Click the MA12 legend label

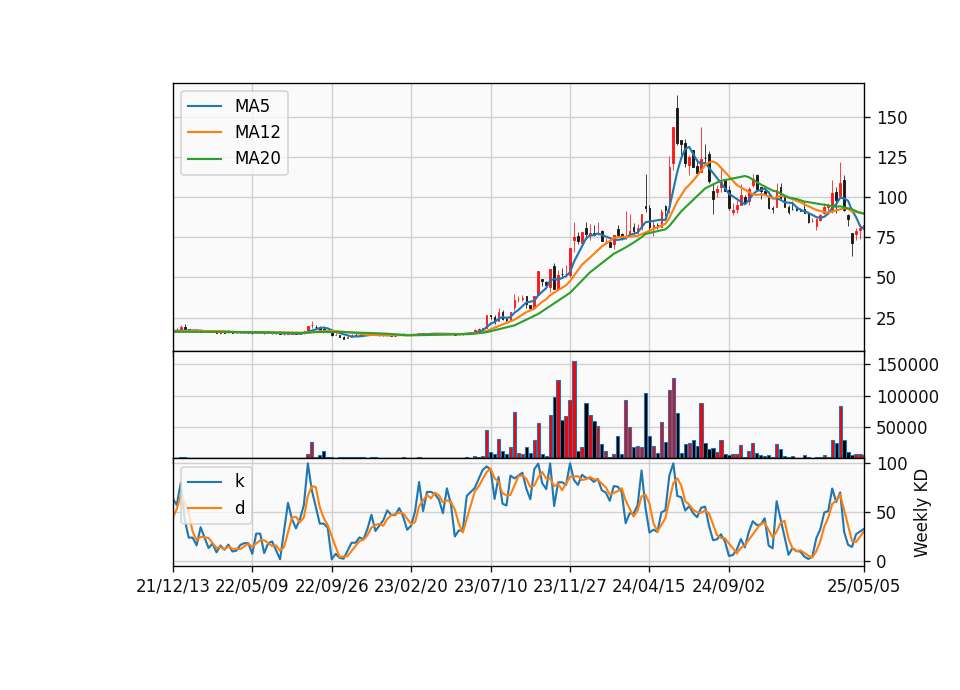[x=257, y=132]
